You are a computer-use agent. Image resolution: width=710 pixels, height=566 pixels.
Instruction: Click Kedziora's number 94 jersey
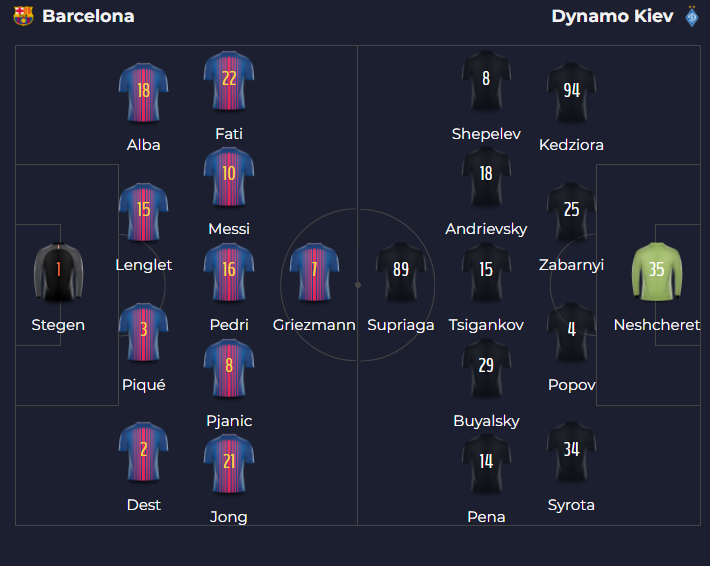click(571, 92)
